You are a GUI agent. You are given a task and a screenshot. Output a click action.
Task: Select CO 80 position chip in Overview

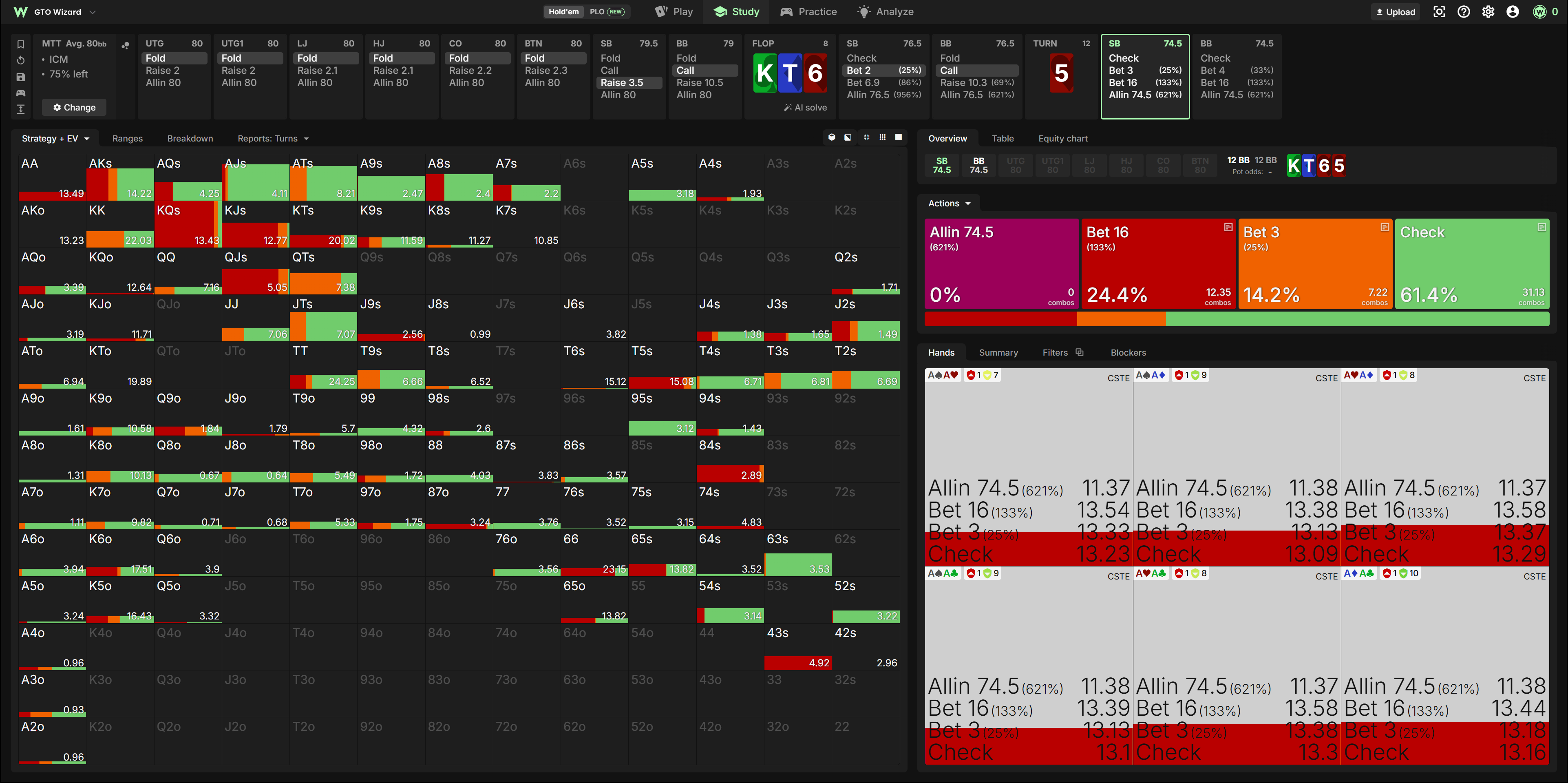(x=1163, y=166)
